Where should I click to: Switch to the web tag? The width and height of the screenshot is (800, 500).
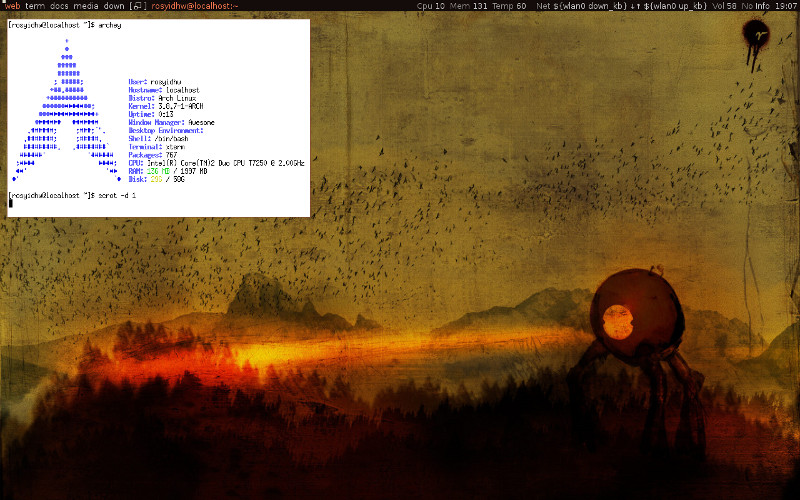click(x=12, y=6)
